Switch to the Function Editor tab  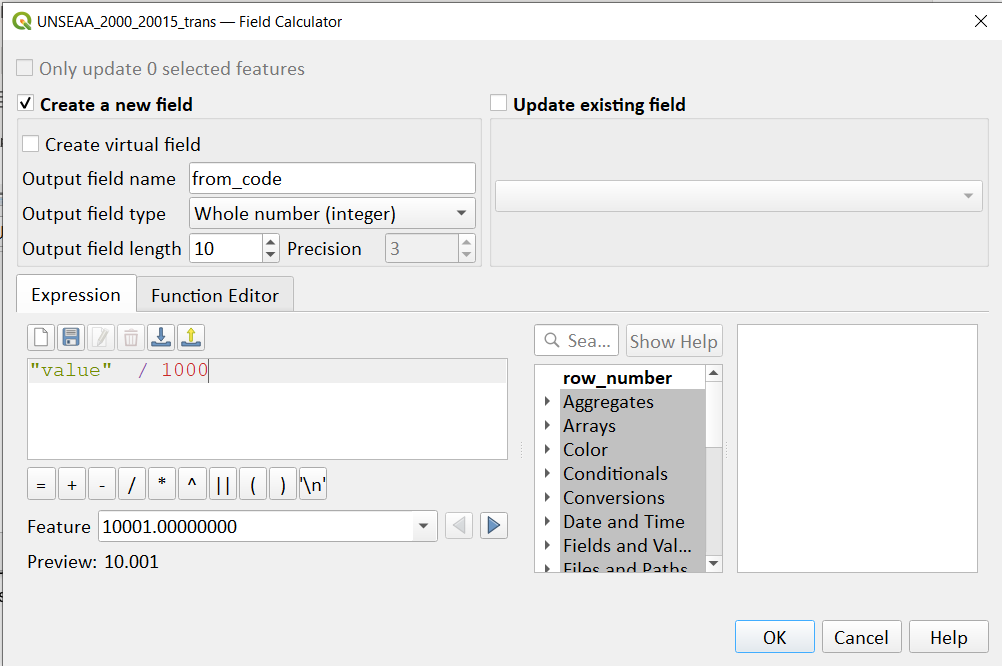[x=215, y=295]
